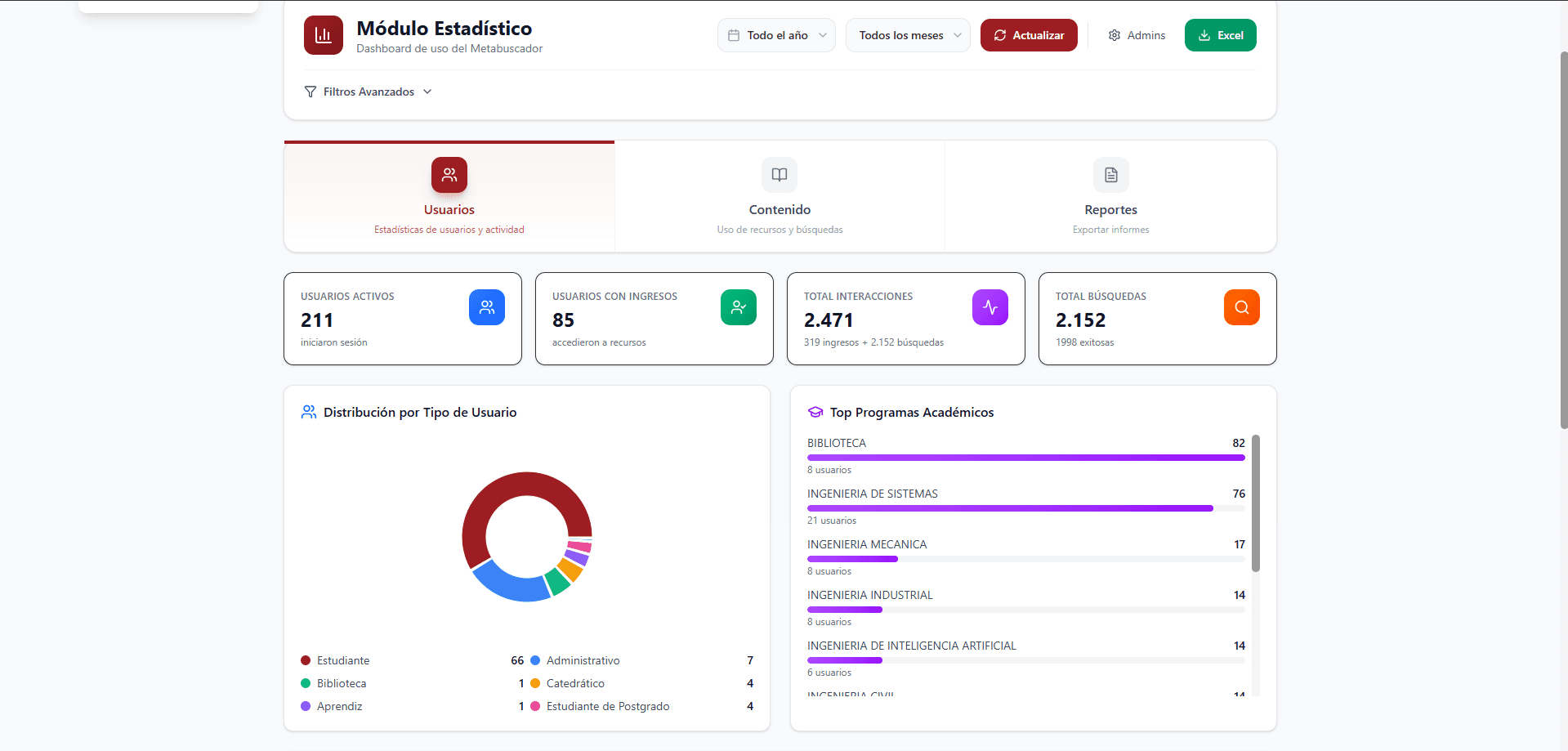
Task: Click the Contenido open book icon
Action: pos(780,175)
